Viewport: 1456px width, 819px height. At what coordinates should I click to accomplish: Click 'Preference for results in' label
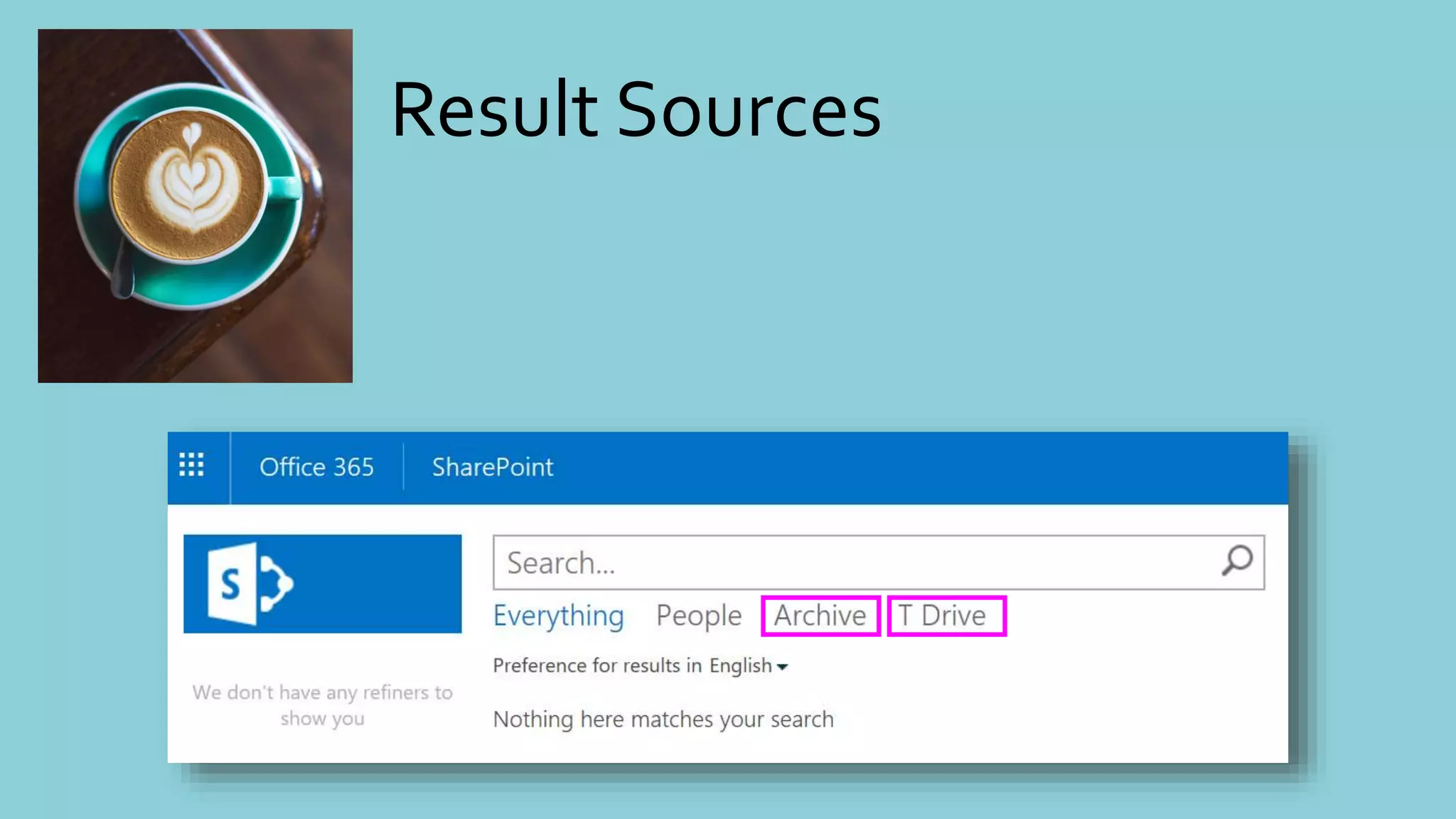coord(597,665)
